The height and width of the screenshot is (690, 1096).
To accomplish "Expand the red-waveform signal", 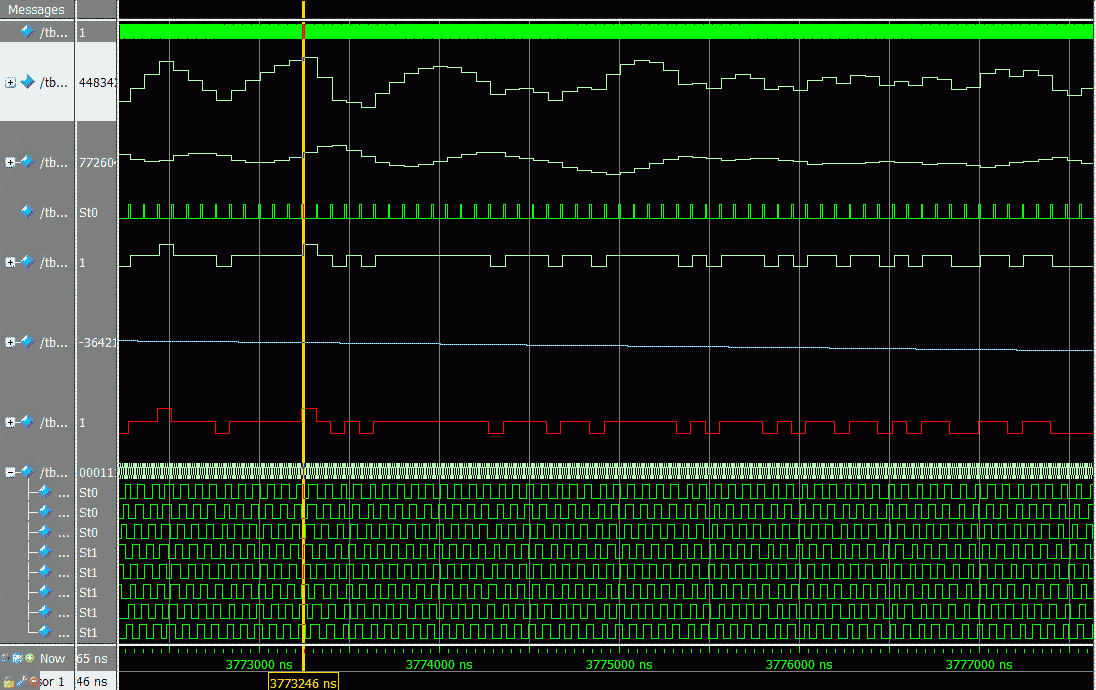I will 10,422.
